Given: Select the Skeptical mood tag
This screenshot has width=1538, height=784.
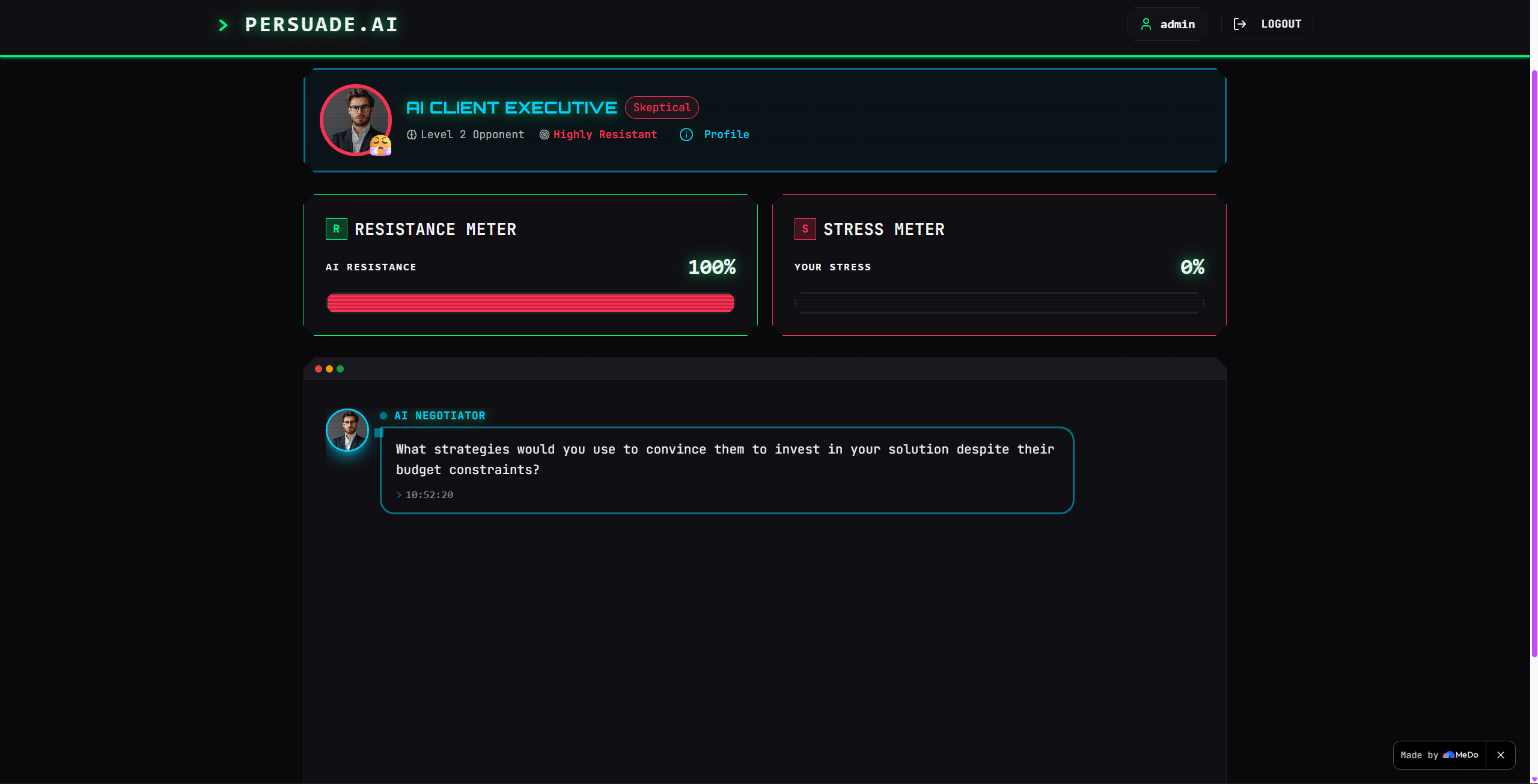Looking at the screenshot, I should coord(662,108).
